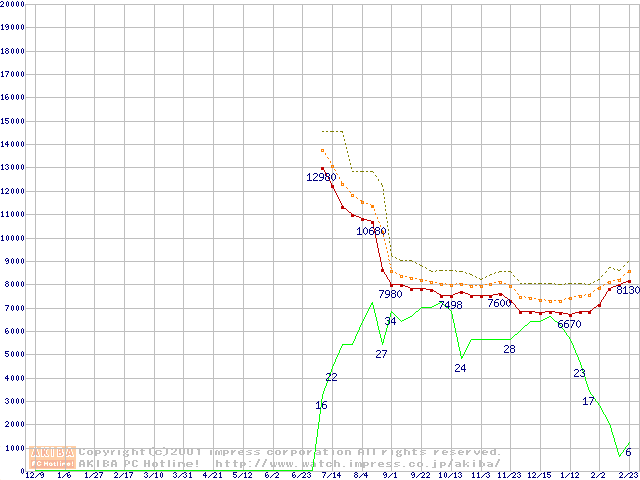Click the impress corporation copyright text
The height and width of the screenshot is (480, 640).
coord(289,451)
